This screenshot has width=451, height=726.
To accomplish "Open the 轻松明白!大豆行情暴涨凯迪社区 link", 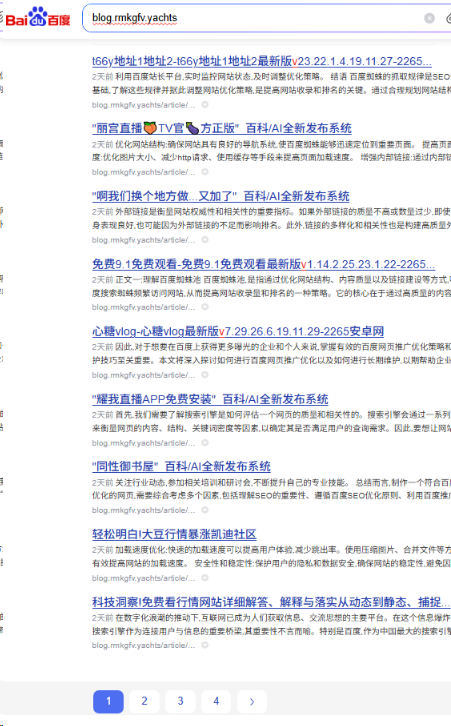I will coord(174,534).
